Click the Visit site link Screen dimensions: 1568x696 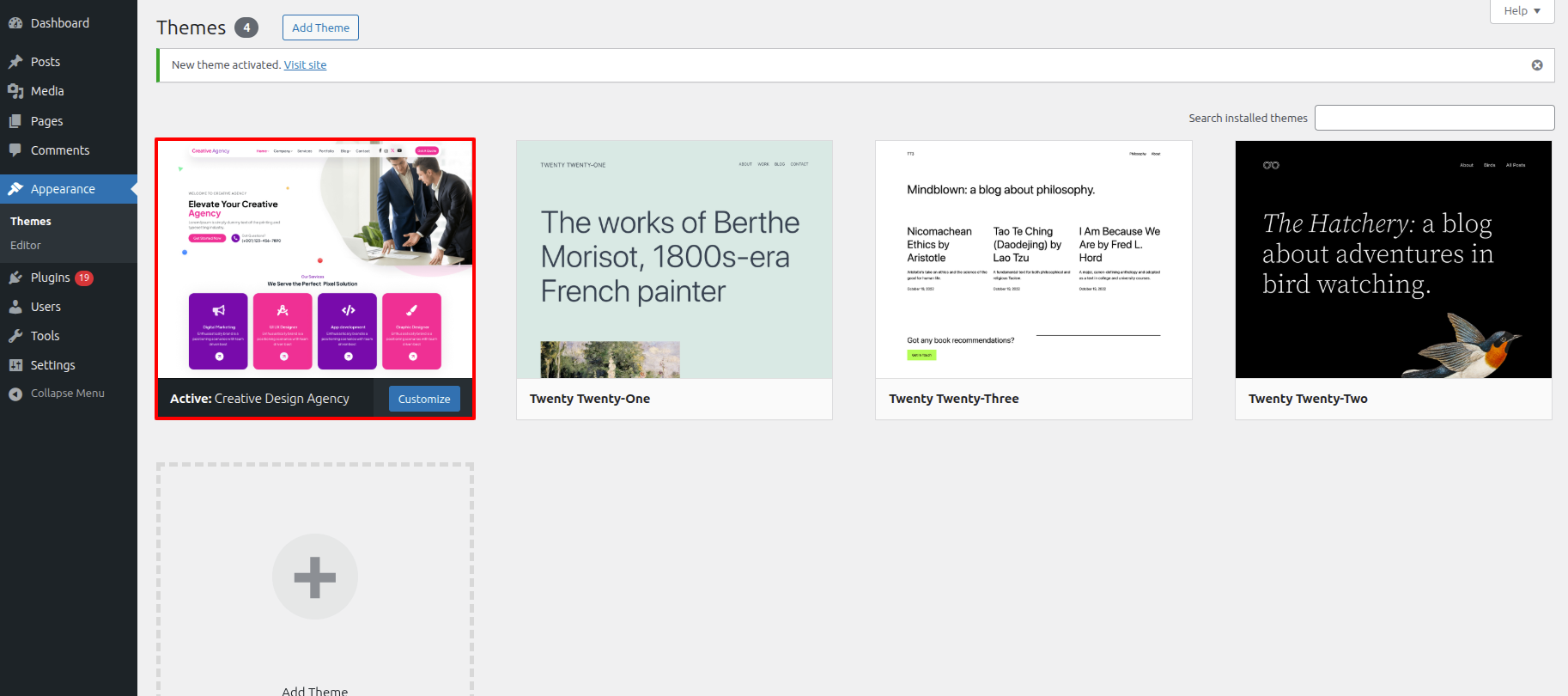pos(305,65)
